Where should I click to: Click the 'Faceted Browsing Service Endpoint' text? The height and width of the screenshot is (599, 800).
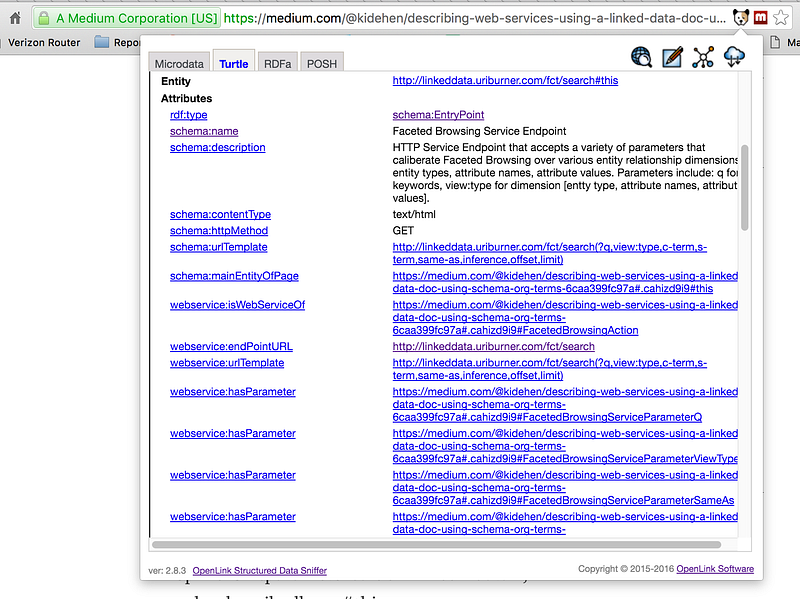pos(479,131)
